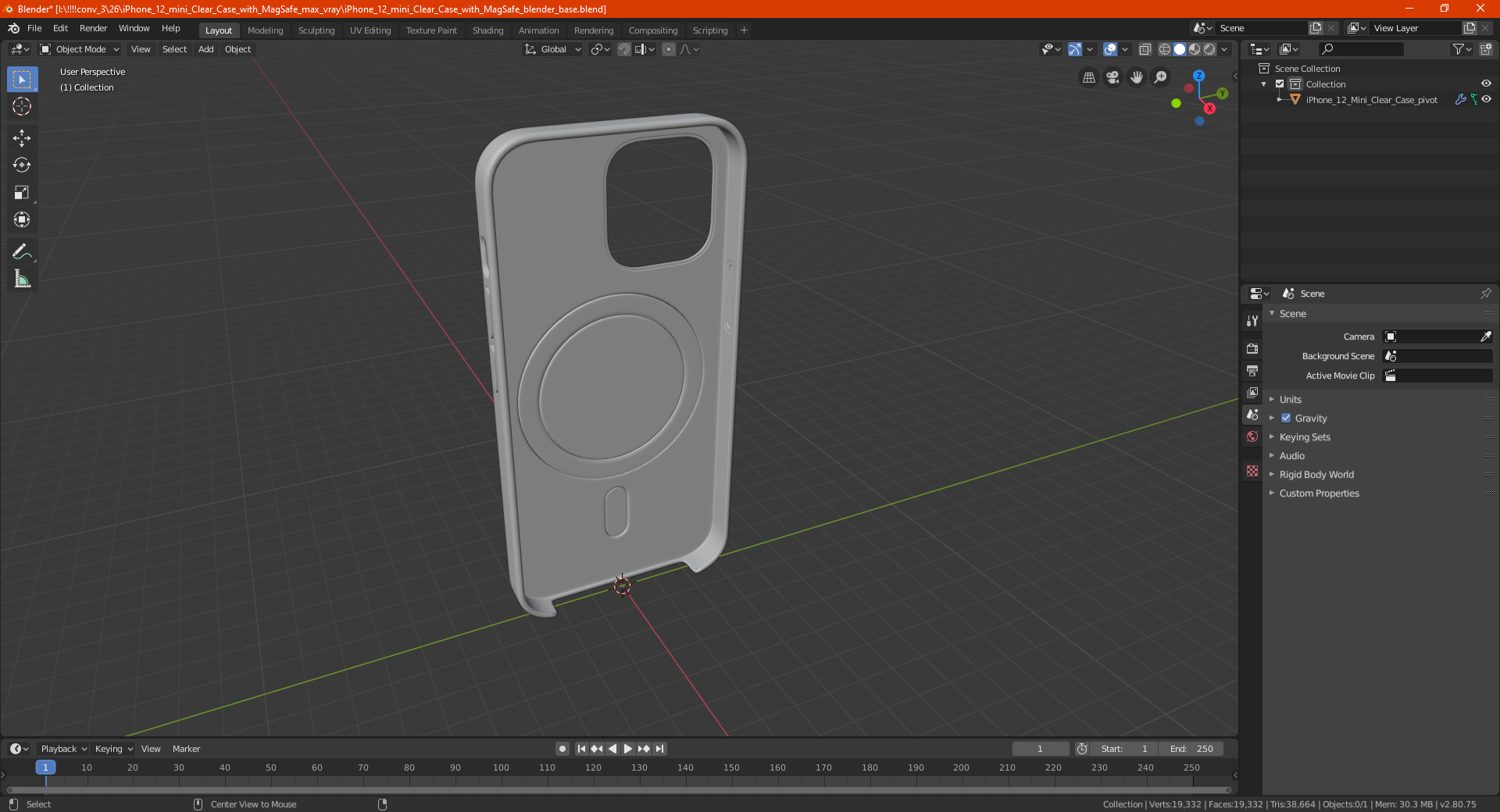Toggle auto keying record button
Image resolution: width=1500 pixels, height=812 pixels.
[562, 749]
